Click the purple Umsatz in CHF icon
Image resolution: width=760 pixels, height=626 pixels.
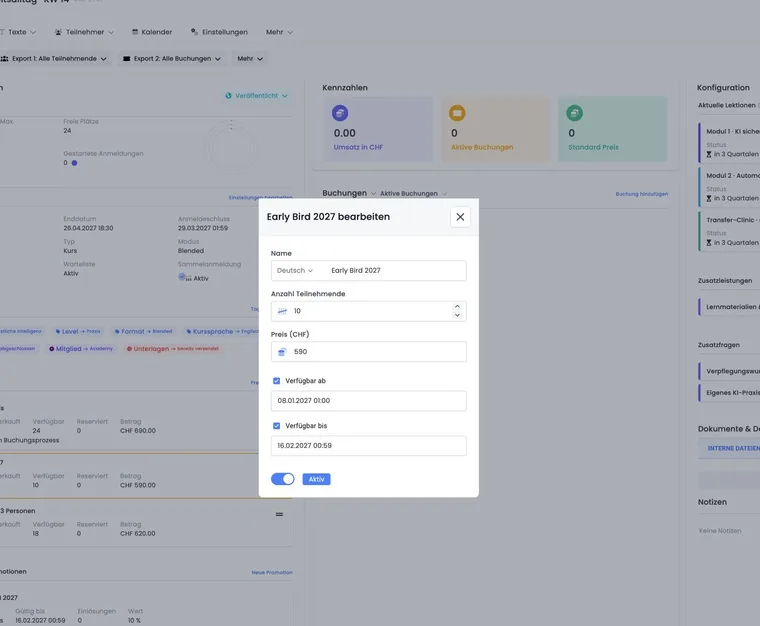click(340, 113)
